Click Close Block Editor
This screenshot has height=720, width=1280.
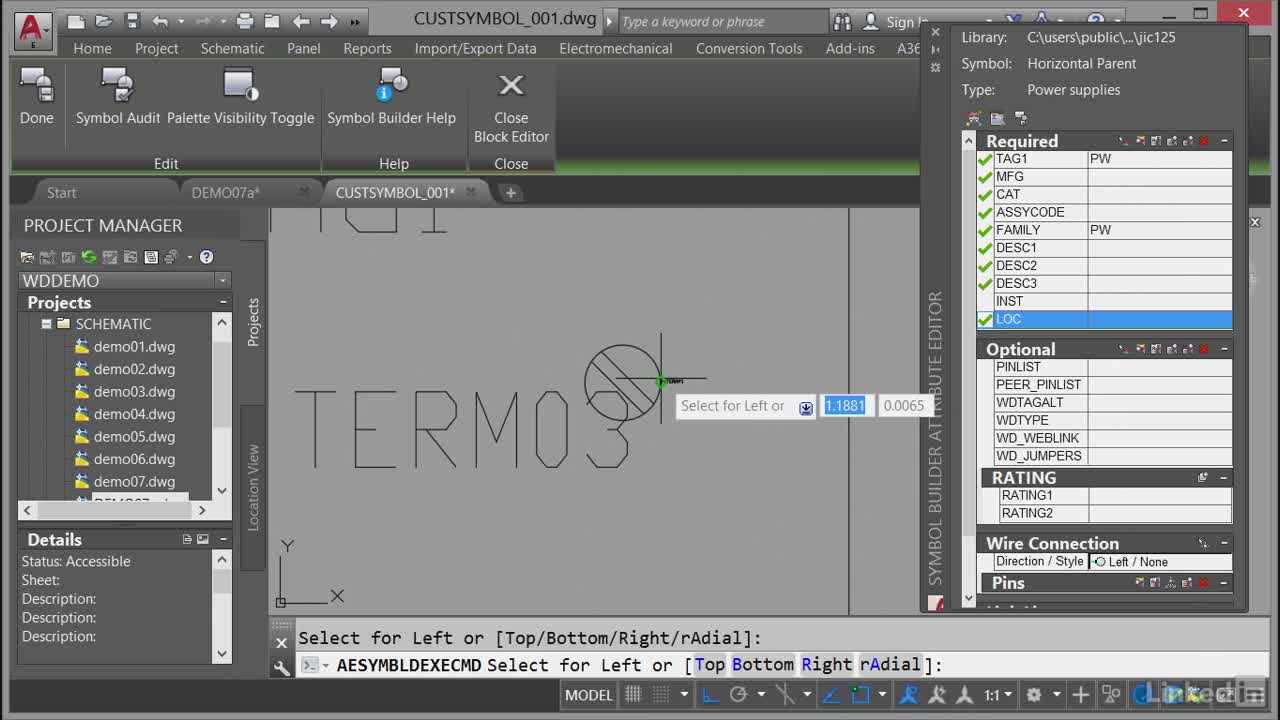[x=511, y=107]
